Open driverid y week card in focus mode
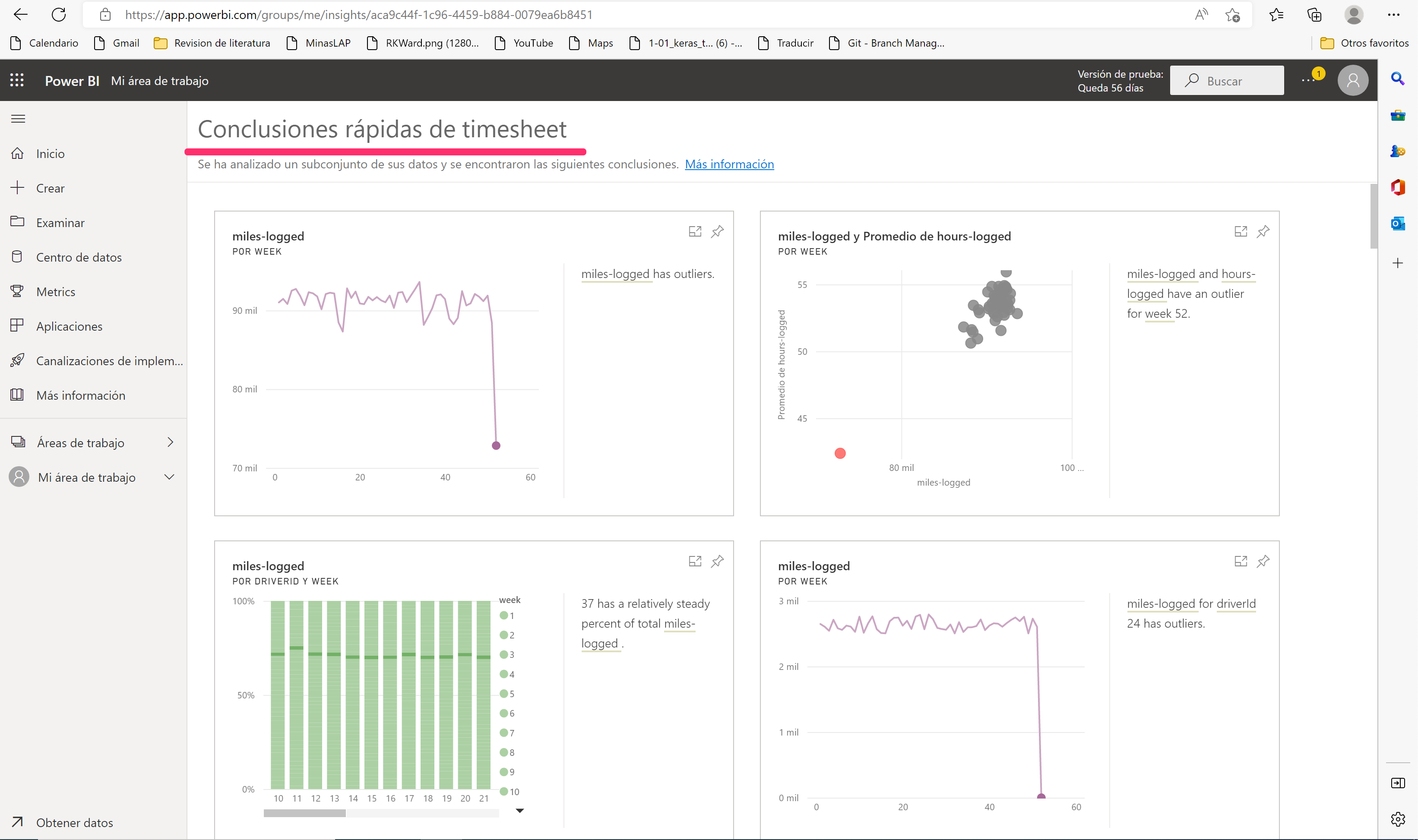The image size is (1418, 840). (x=695, y=561)
